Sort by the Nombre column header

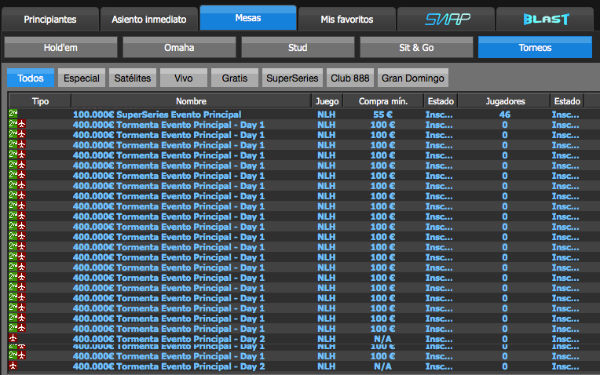click(191, 101)
